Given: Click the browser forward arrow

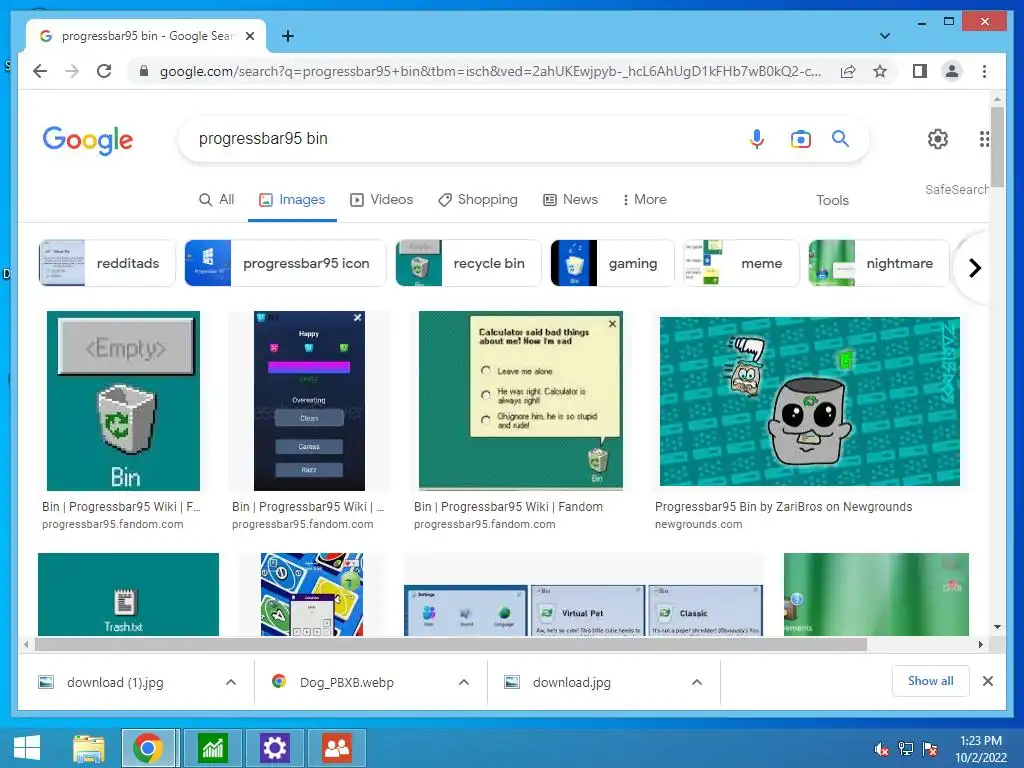Looking at the screenshot, I should coord(72,71).
